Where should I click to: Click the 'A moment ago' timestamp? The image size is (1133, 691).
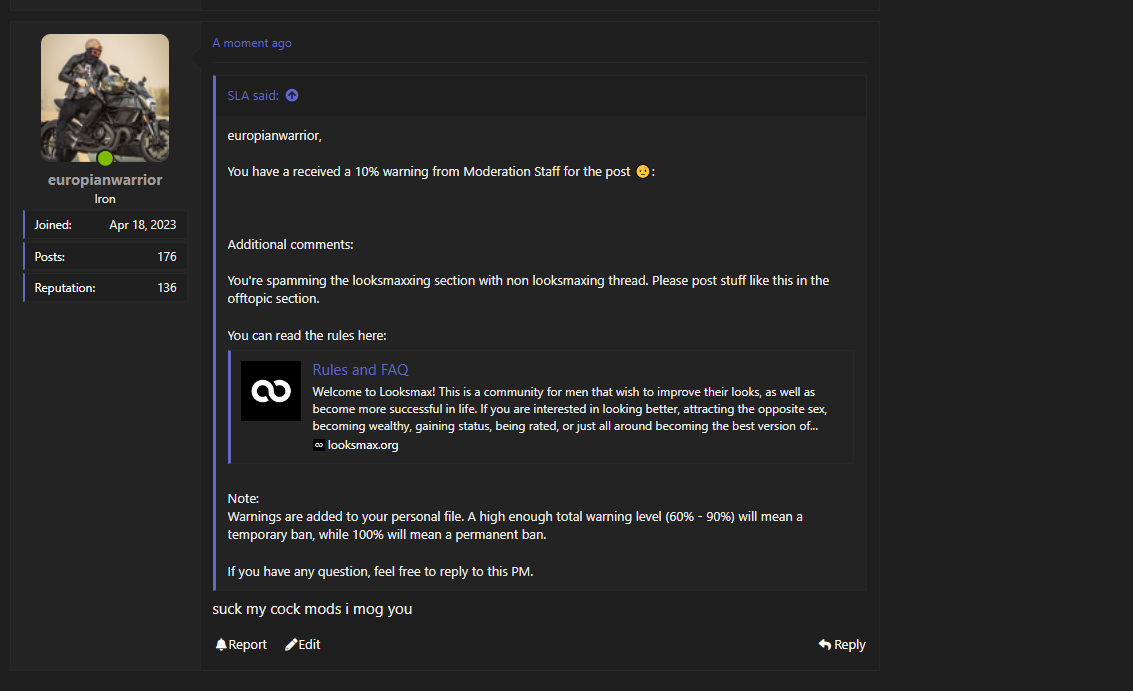click(252, 43)
